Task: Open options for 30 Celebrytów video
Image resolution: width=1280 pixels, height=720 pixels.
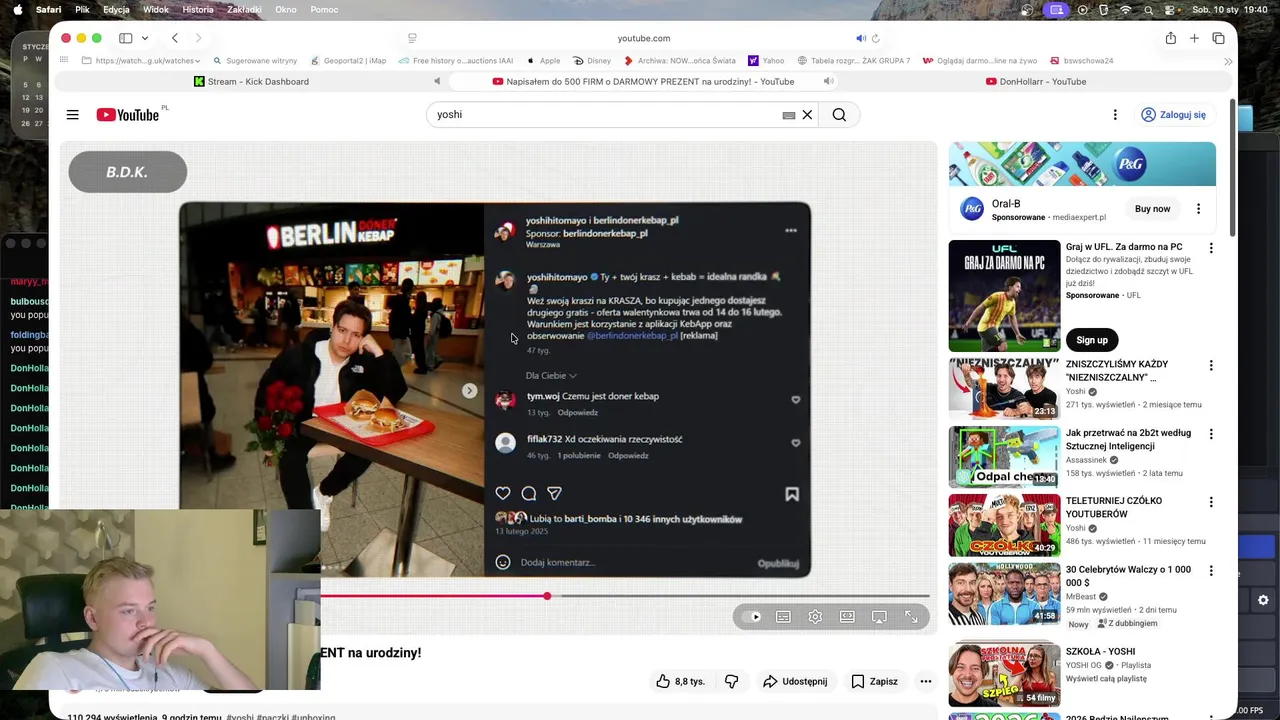Action: pos(1211,571)
